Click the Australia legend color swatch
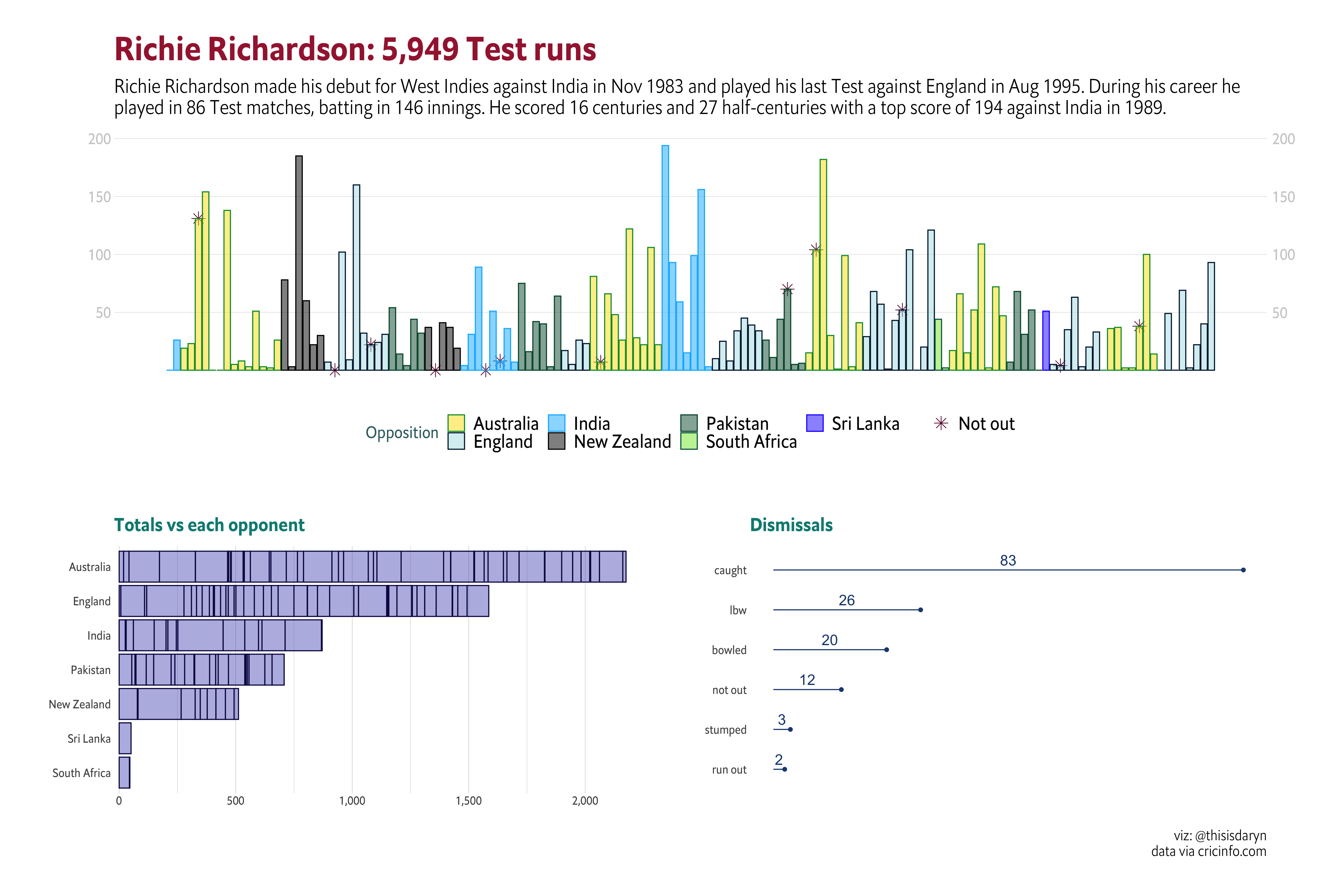Screen dimensions: 1344x896 [456, 423]
